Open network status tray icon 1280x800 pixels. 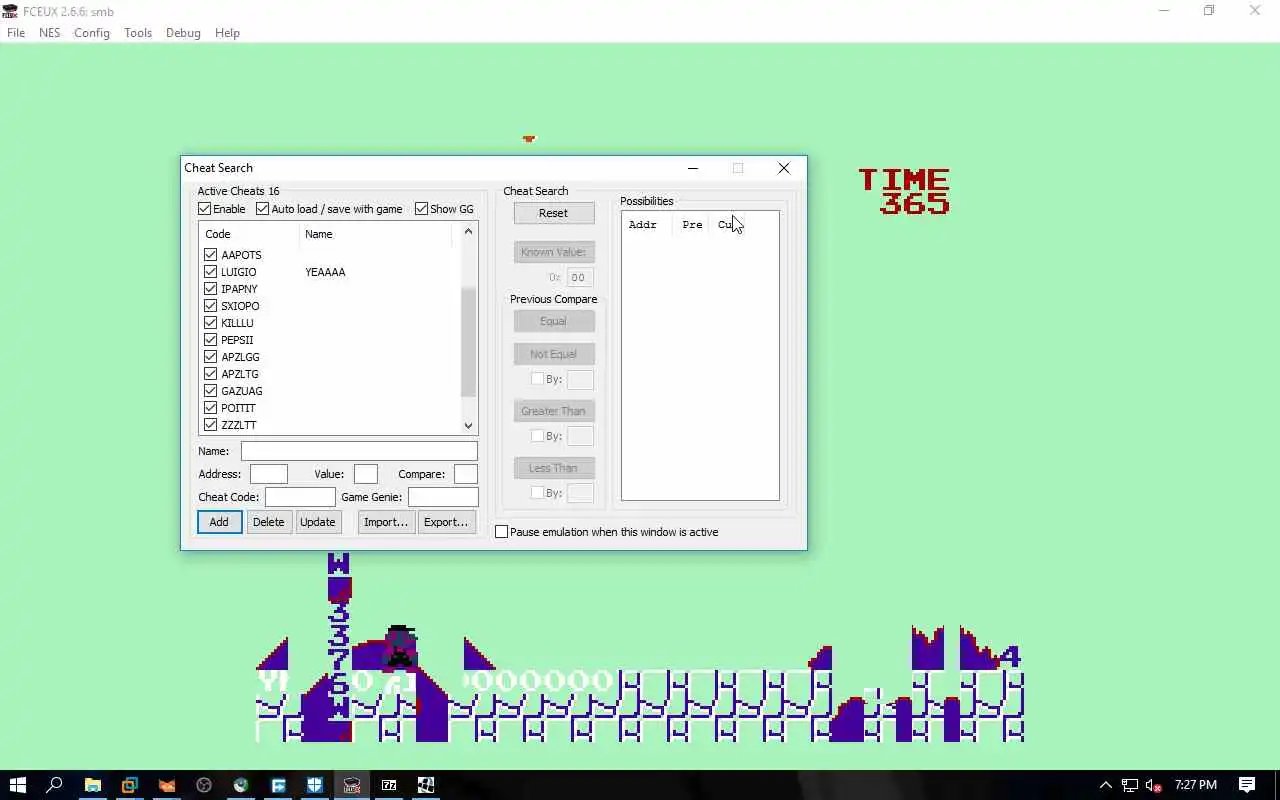tap(1130, 785)
